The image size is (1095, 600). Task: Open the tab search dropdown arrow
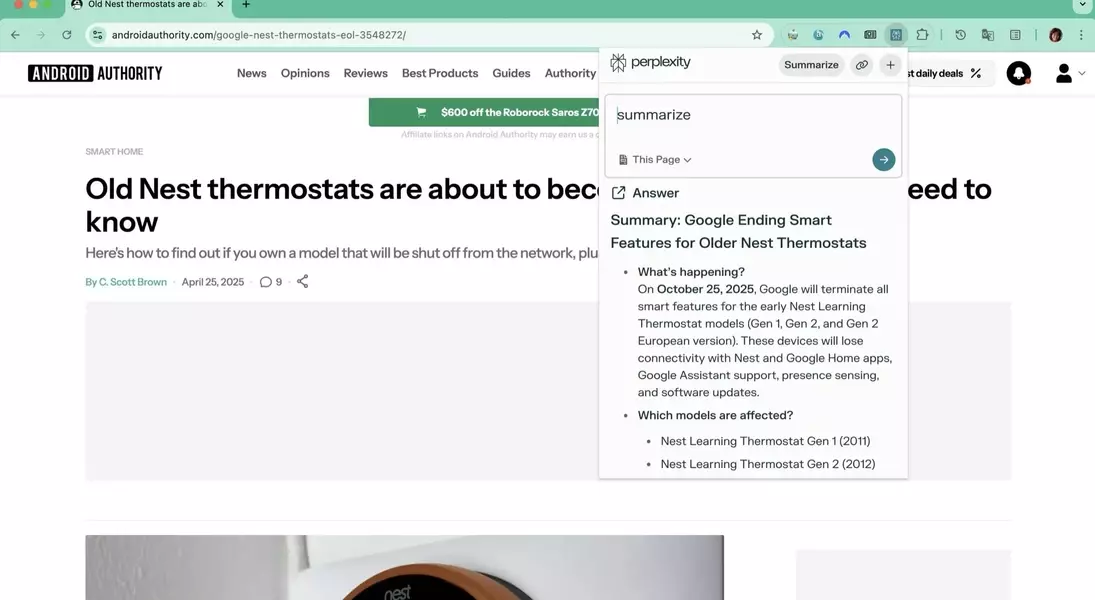[x=1082, y=5]
